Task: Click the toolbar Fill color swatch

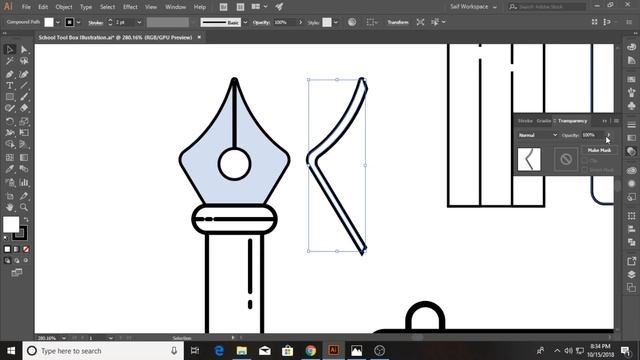Action: pyautogui.click(x=11, y=224)
